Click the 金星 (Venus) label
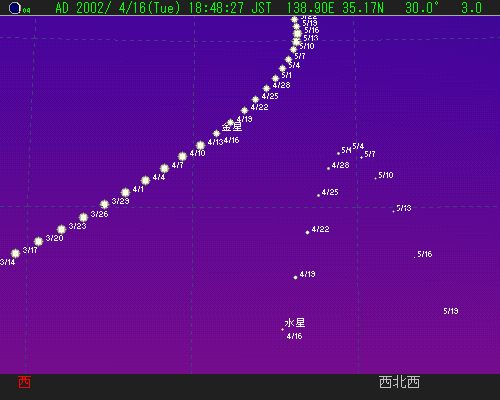500x400 pixels. click(x=232, y=127)
